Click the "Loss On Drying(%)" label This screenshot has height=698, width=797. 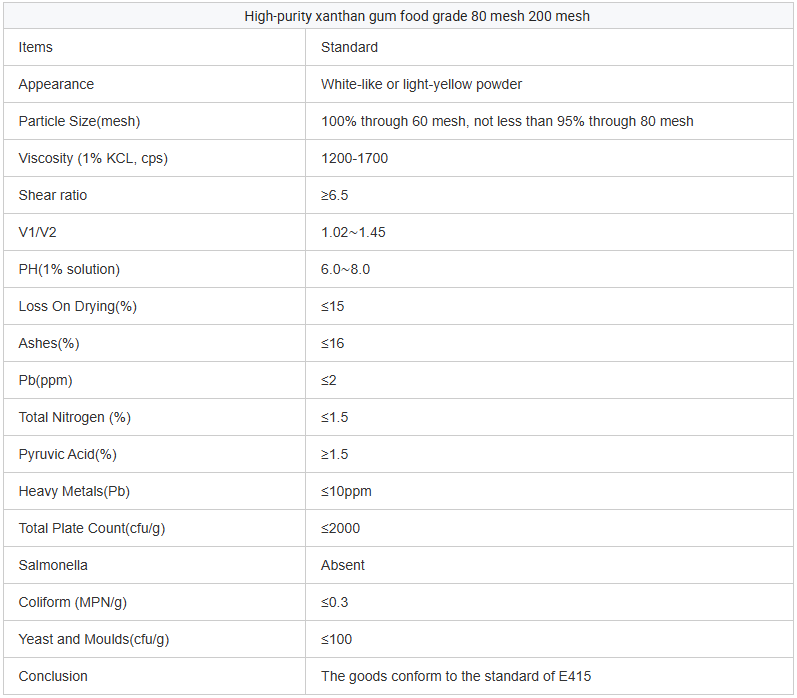click(x=77, y=306)
